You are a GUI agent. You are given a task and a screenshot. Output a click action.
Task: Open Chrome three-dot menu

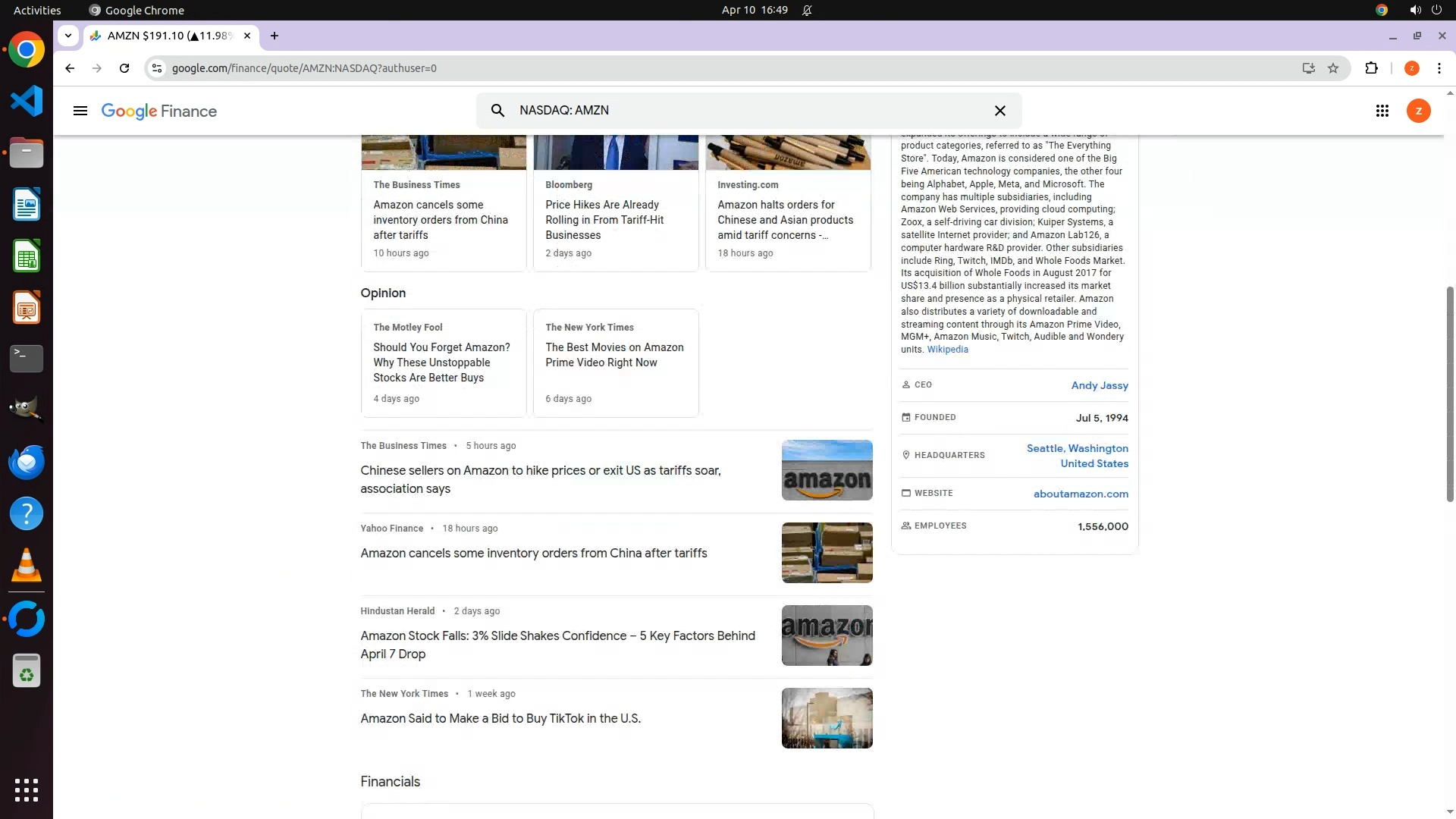(1439, 68)
